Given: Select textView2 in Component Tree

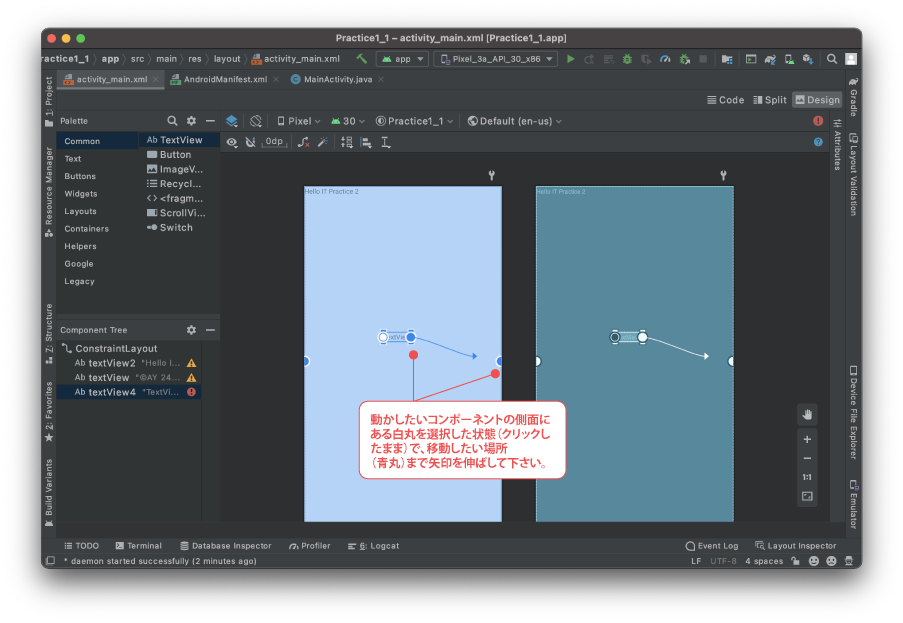Looking at the screenshot, I should [129, 363].
